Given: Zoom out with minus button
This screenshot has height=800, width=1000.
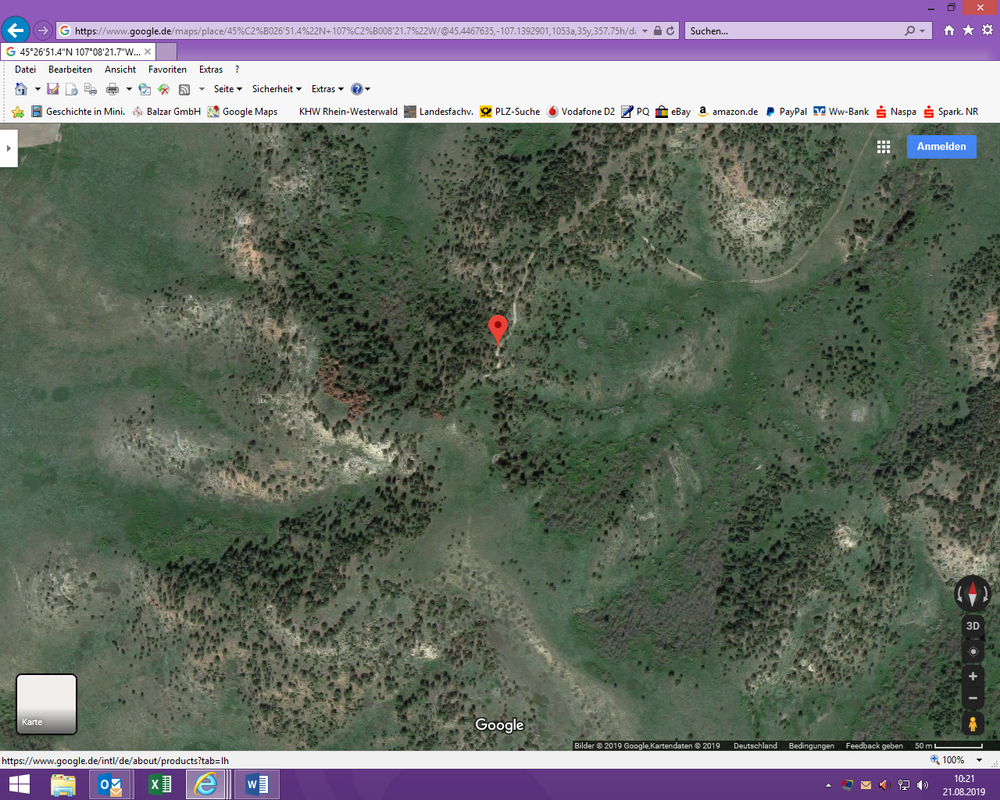Looking at the screenshot, I should pos(973,698).
